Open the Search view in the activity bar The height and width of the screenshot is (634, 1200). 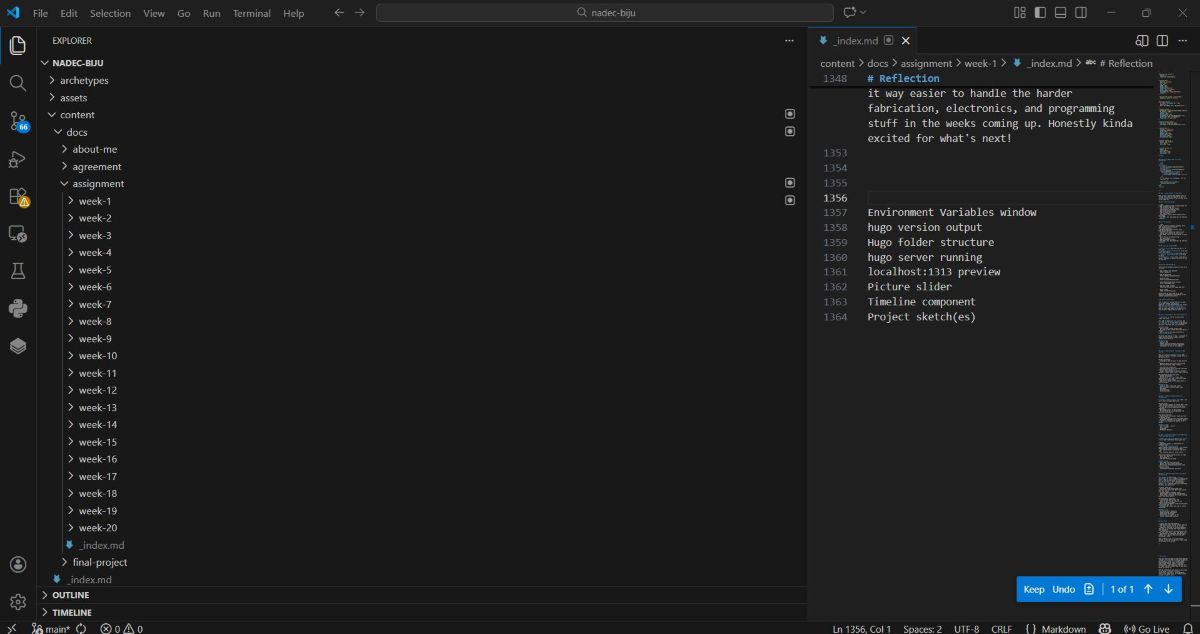click(17, 83)
